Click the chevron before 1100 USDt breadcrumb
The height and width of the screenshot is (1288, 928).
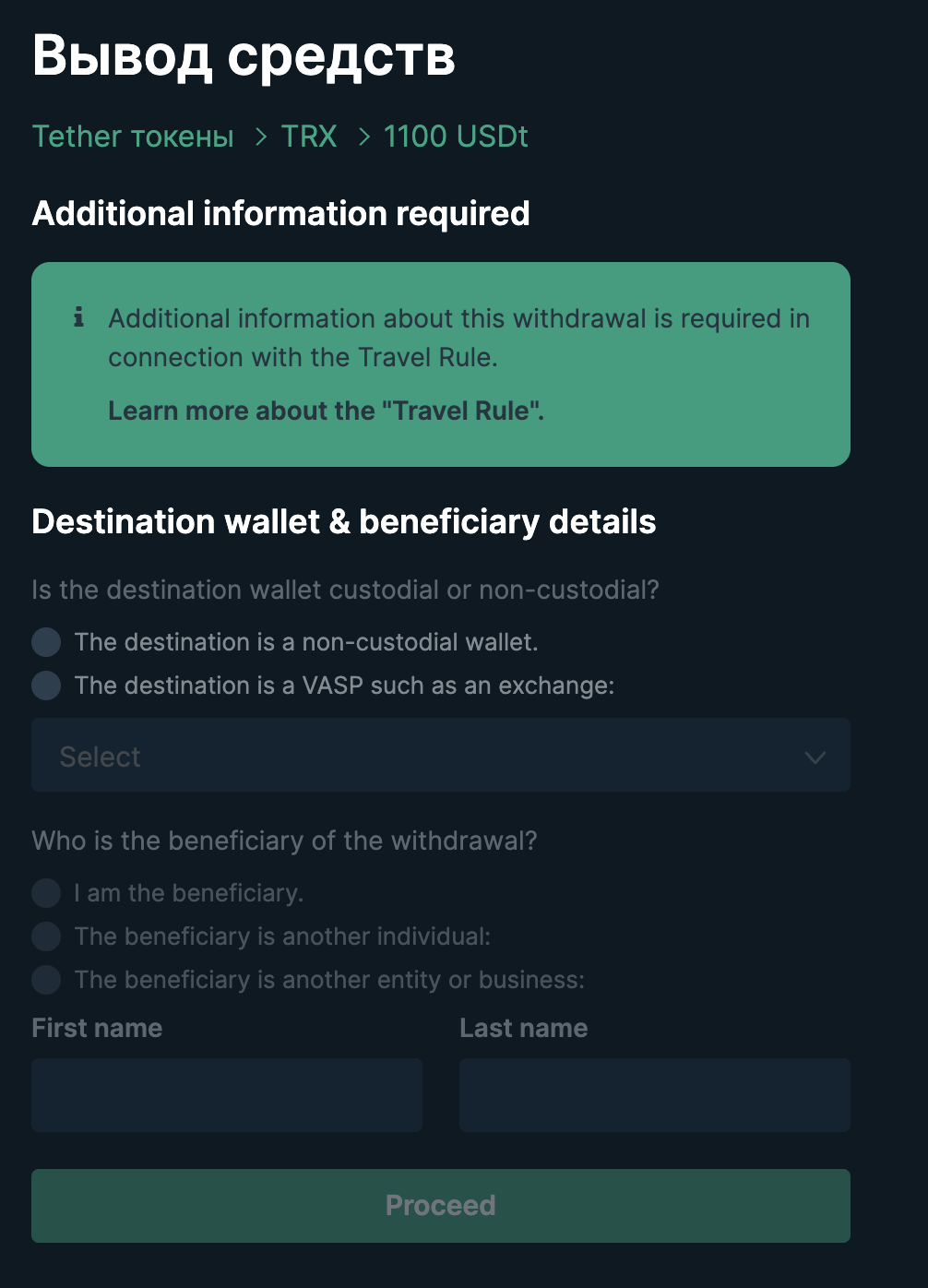[x=364, y=137]
